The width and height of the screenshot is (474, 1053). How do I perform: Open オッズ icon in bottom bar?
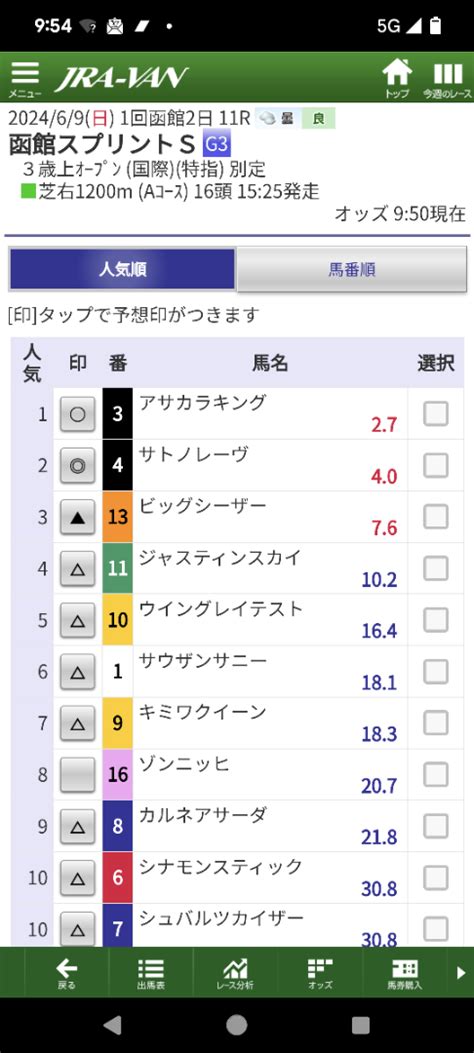320,972
